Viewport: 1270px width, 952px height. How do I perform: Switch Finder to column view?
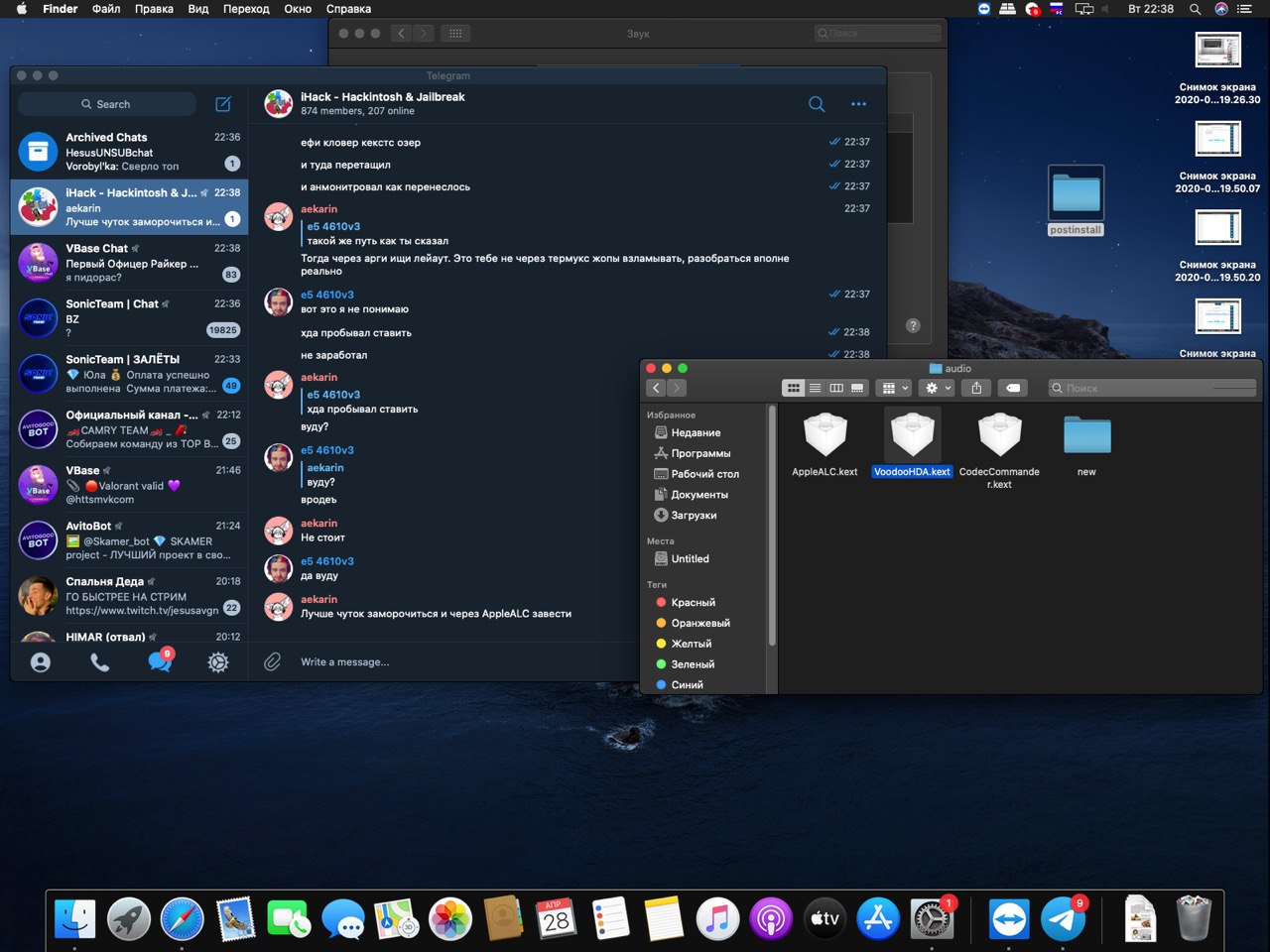point(836,388)
